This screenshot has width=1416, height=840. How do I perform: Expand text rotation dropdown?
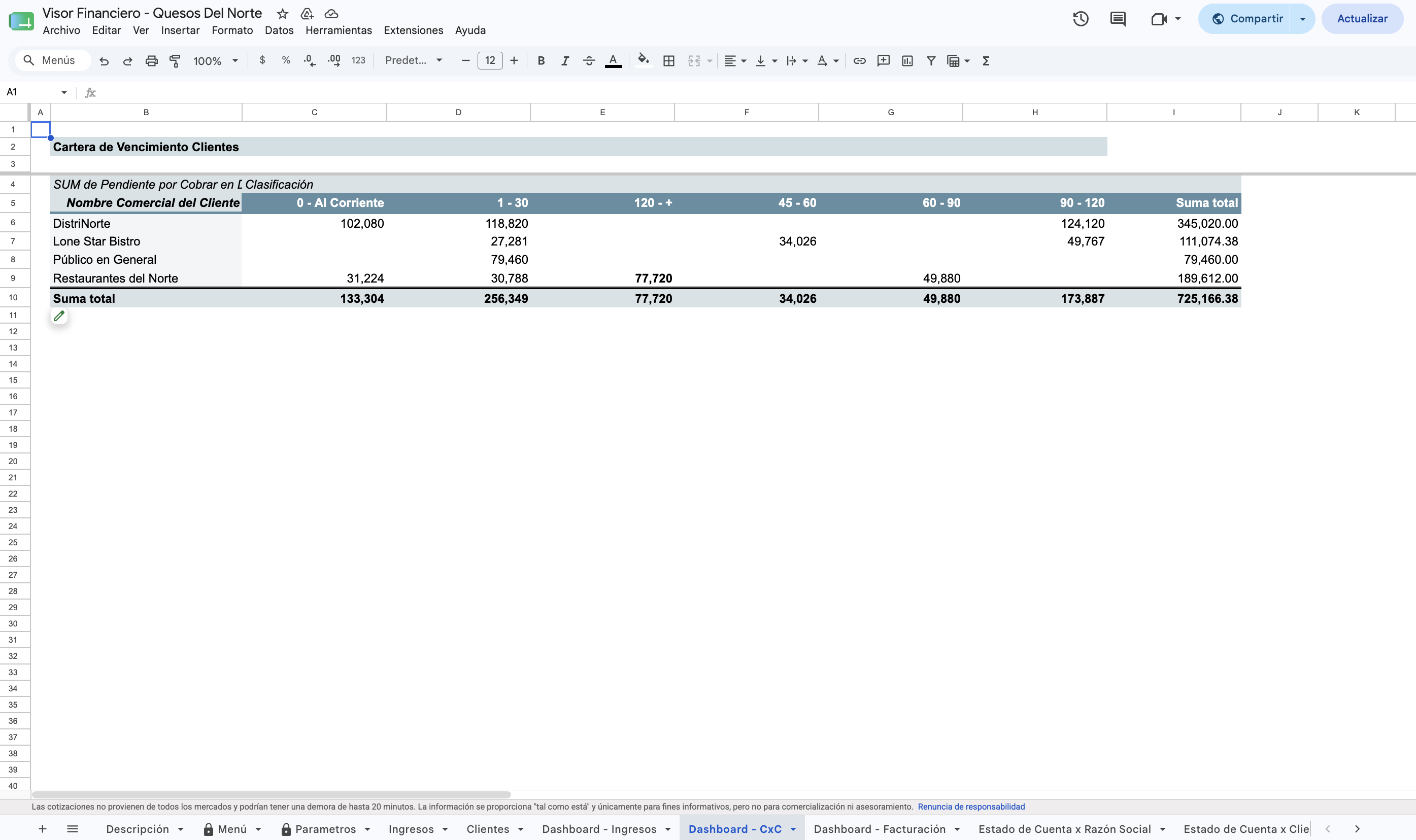click(836, 60)
